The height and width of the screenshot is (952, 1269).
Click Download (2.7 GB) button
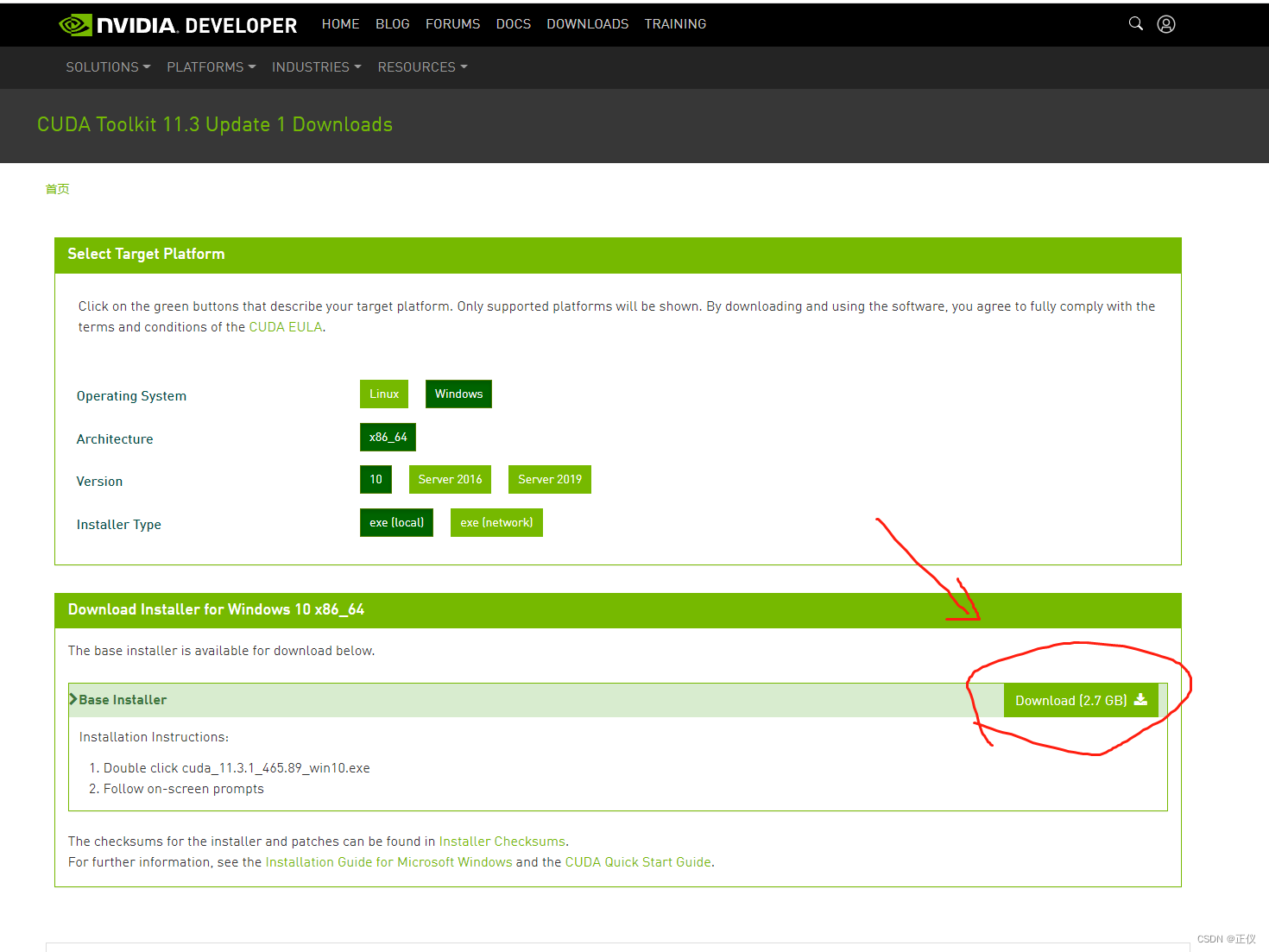pos(1081,700)
